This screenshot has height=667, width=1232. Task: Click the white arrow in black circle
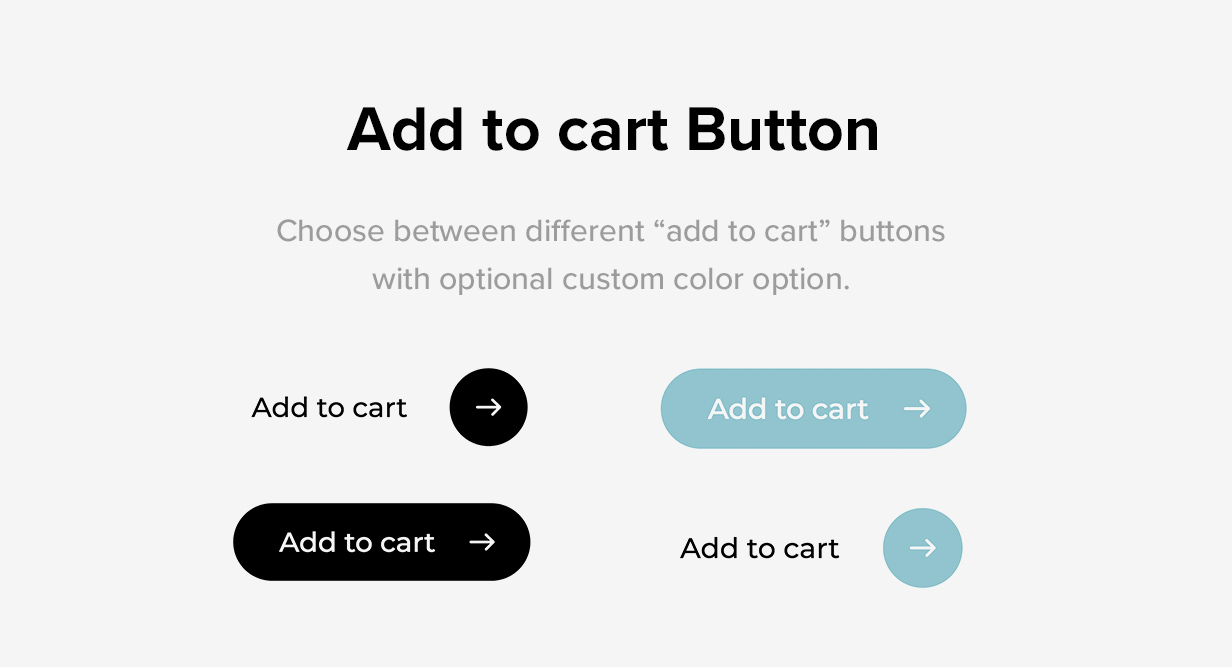tap(488, 407)
